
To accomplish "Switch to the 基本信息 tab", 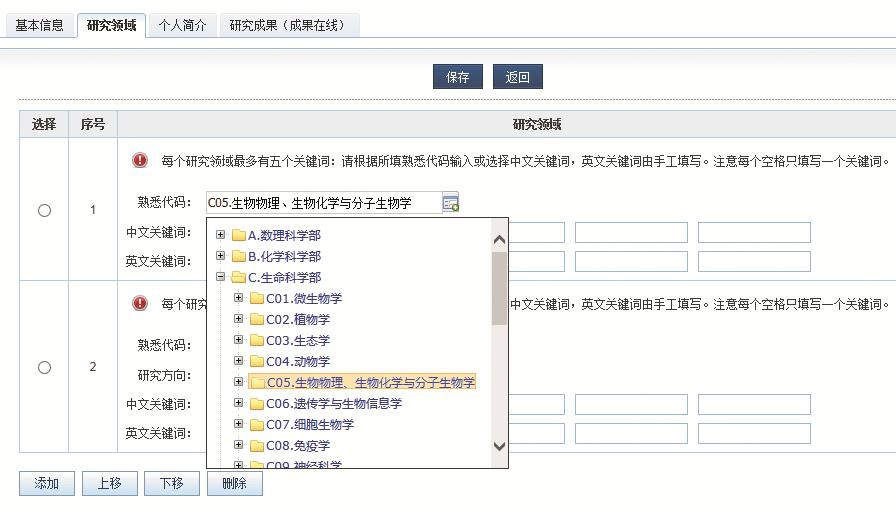I will click(39, 25).
